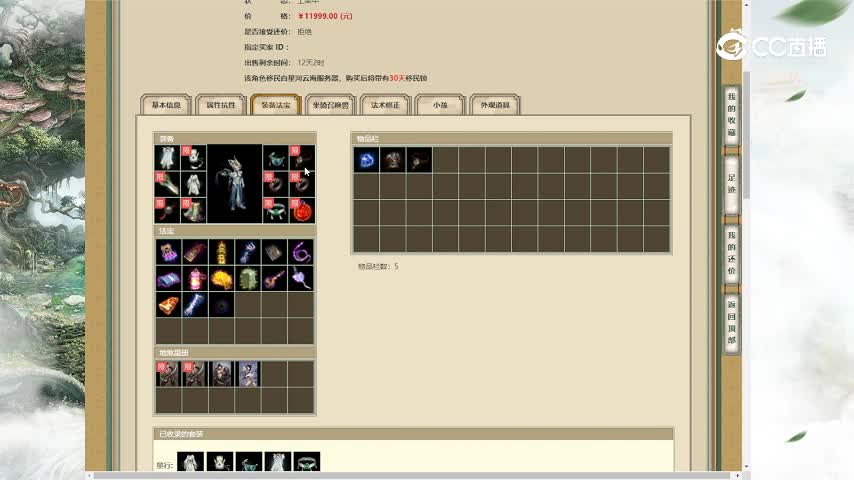The width and height of the screenshot is (854, 480).
Task: Click the remaining time text 12天2时
Action: pos(311,62)
